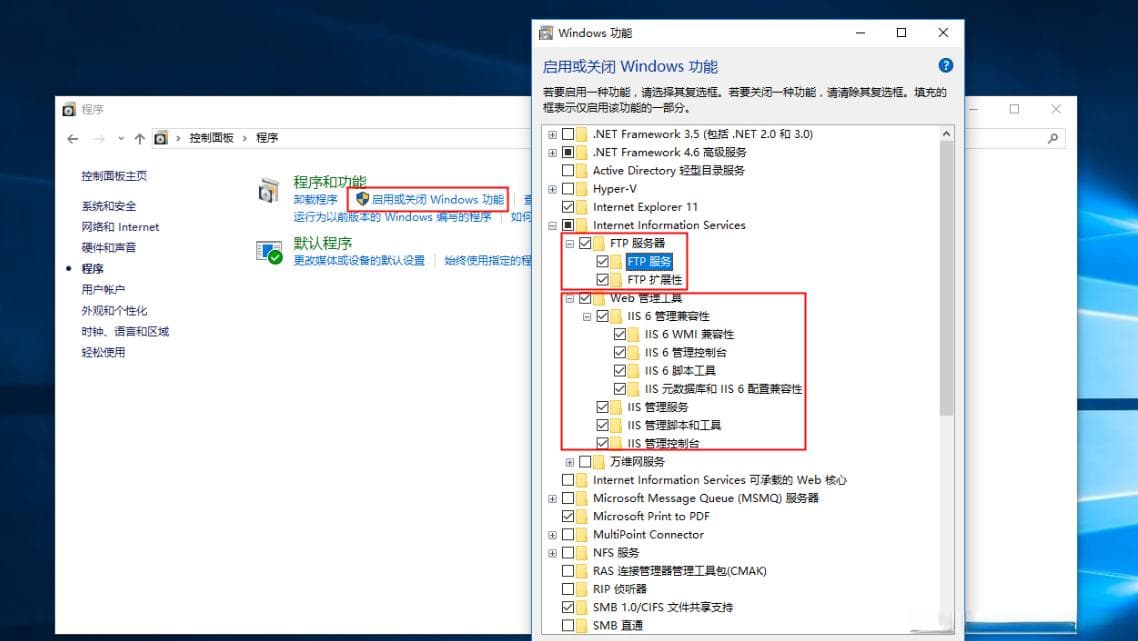Toggle .NET Framework 4.6 高级服务 checkbox

[x=568, y=152]
